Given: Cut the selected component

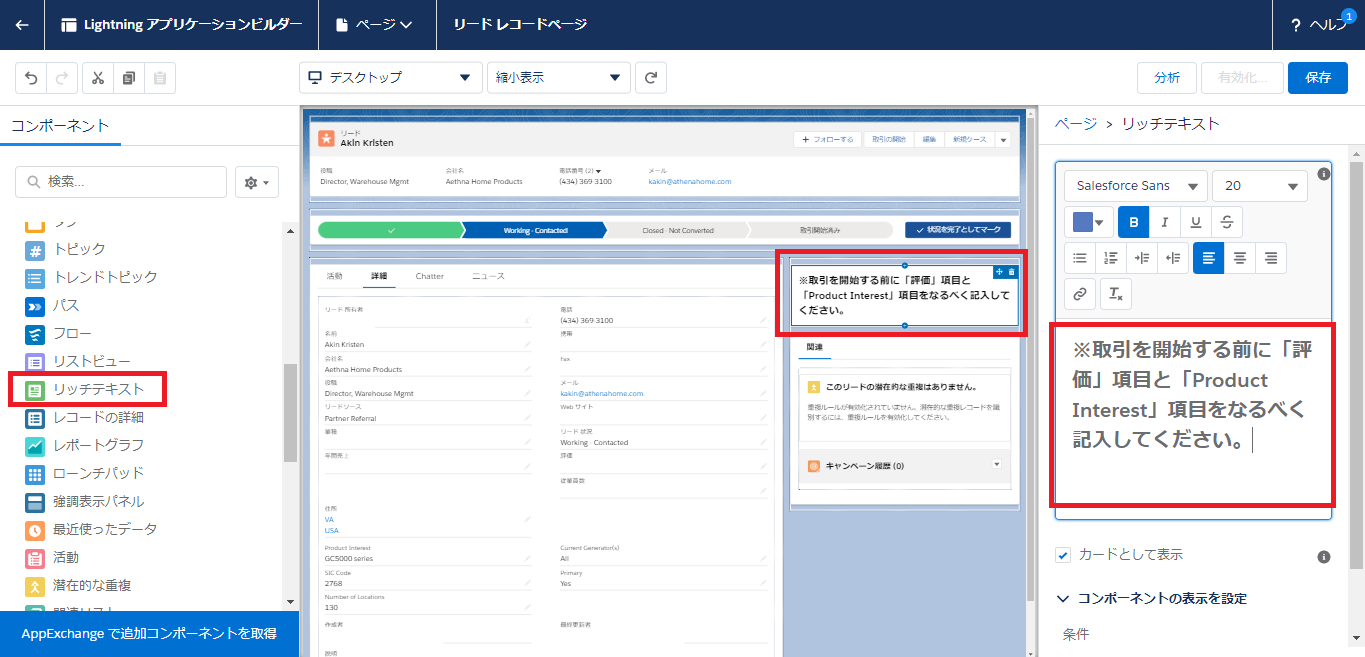Looking at the screenshot, I should point(98,78).
